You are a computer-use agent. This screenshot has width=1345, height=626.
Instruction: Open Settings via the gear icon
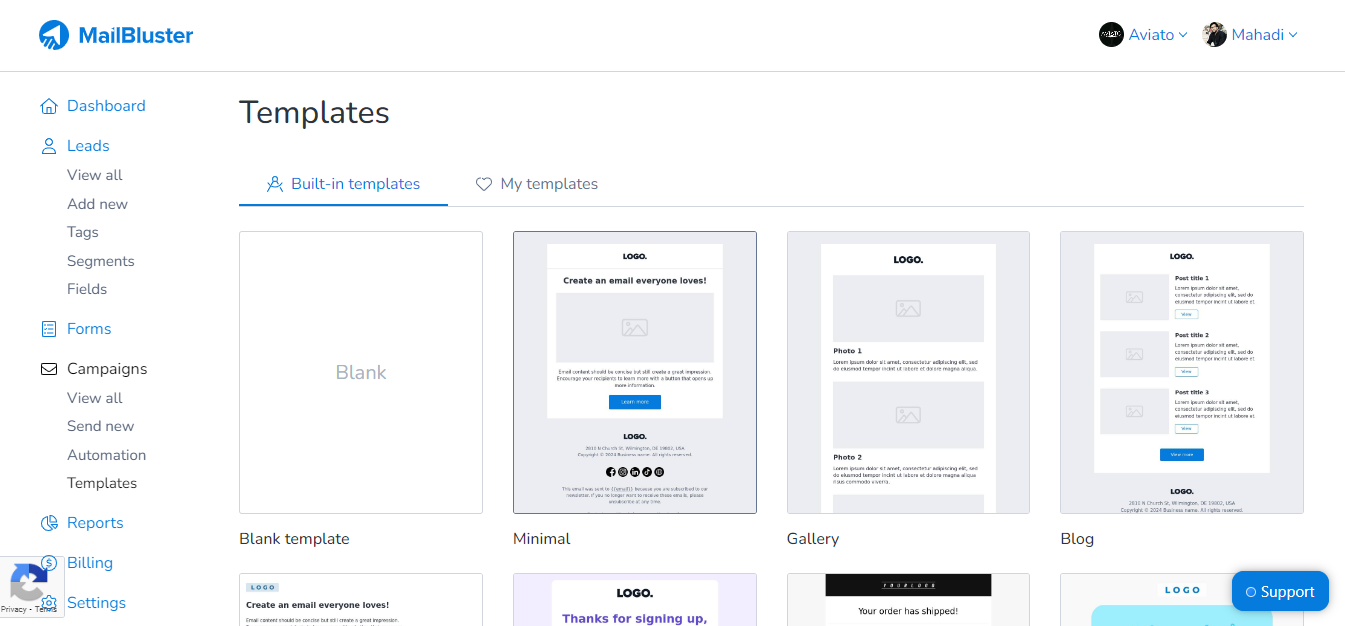[48, 602]
